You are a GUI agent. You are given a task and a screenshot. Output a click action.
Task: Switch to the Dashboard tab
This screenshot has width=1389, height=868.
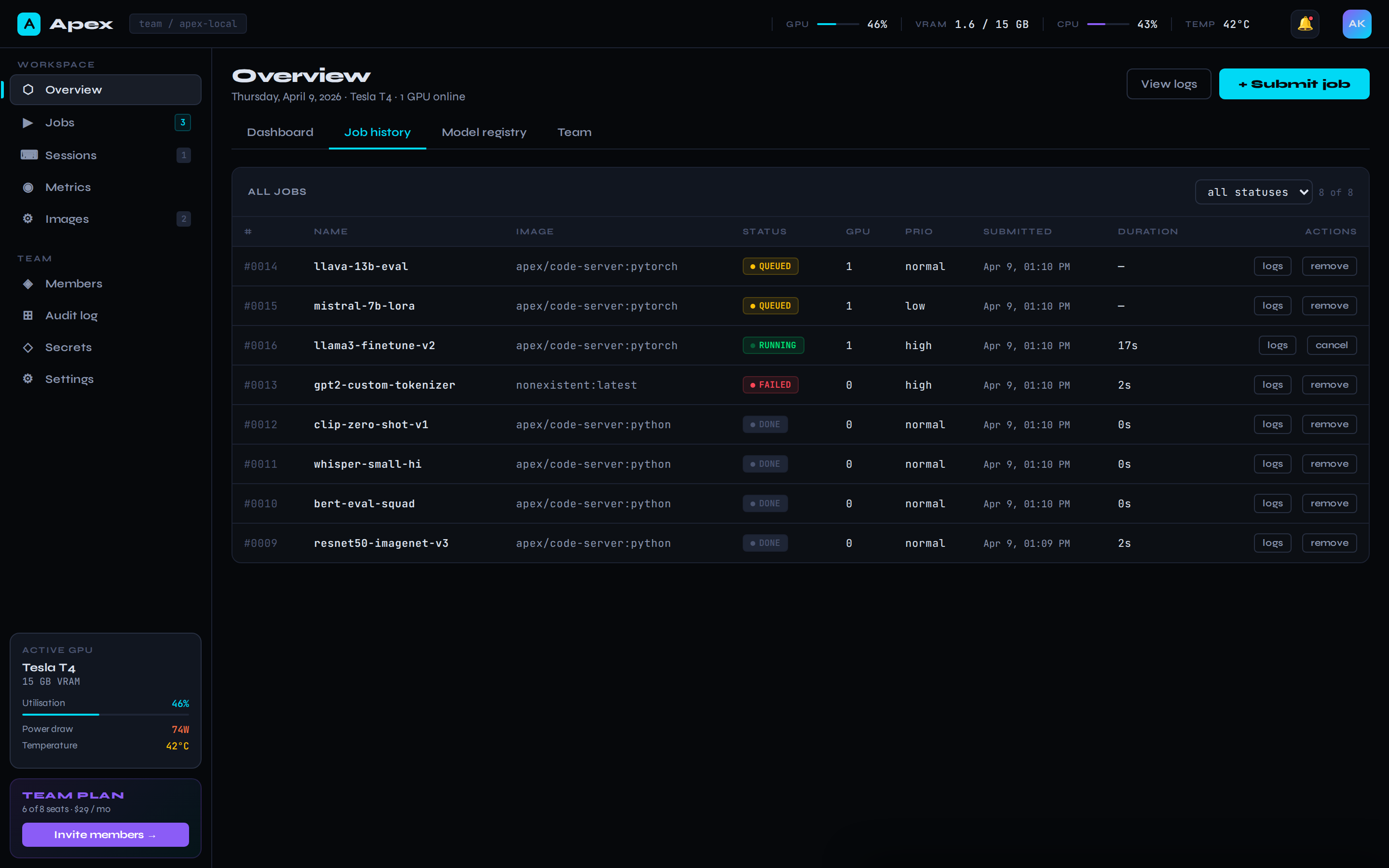click(x=280, y=133)
